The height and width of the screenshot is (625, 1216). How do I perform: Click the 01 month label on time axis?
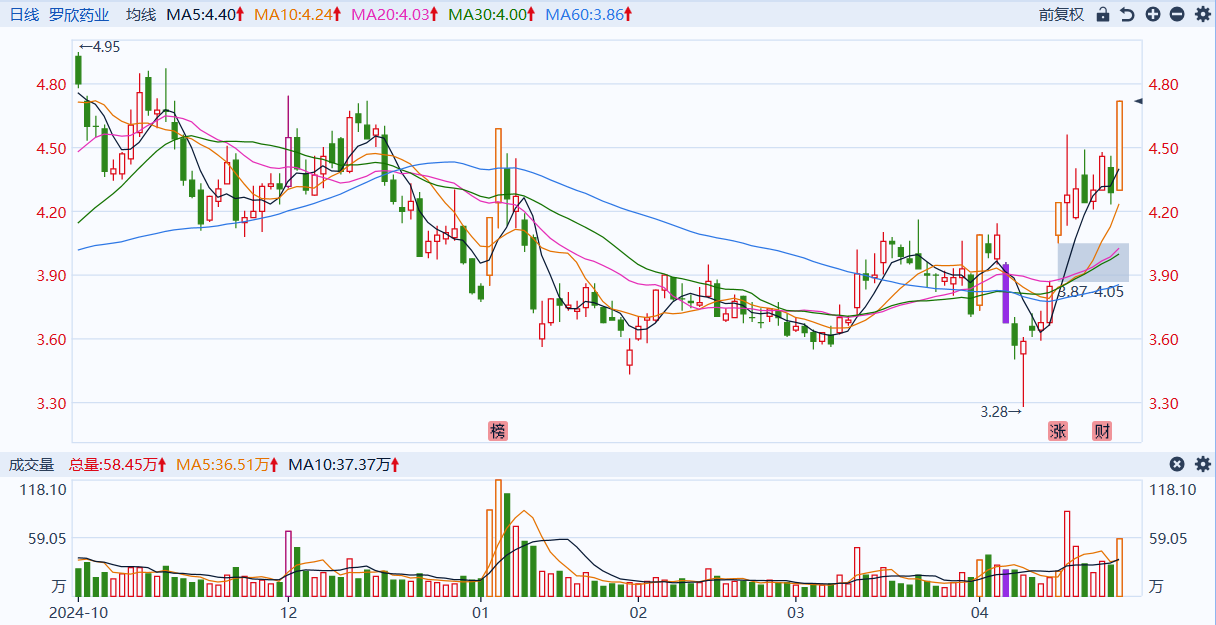pos(480,611)
